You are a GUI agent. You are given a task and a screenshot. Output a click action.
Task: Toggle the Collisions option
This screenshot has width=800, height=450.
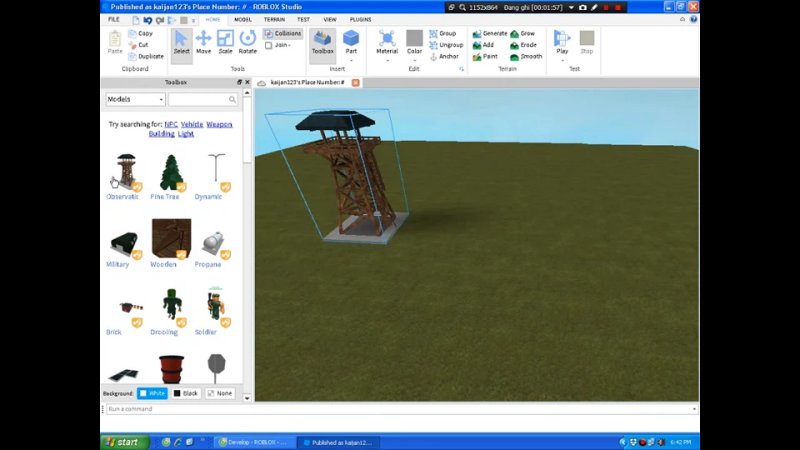[283, 33]
